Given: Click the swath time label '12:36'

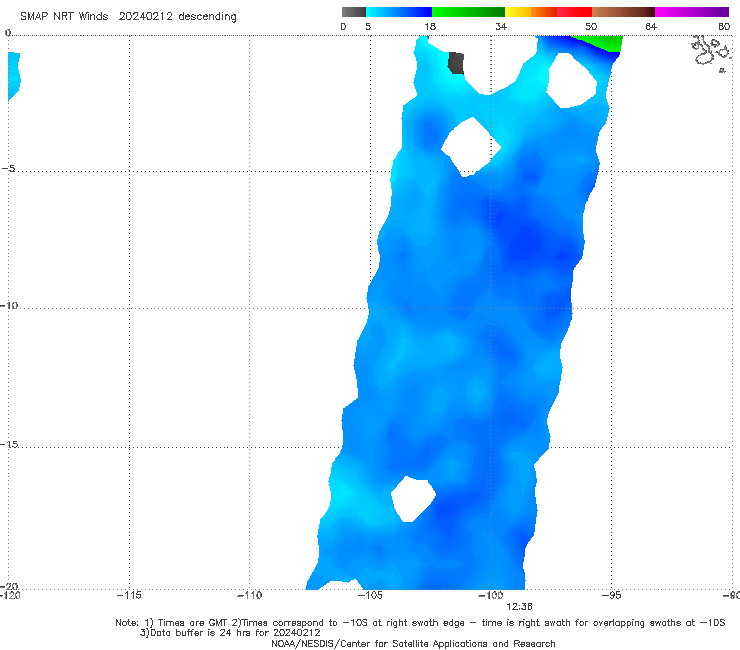Looking at the screenshot, I should coord(519,607).
